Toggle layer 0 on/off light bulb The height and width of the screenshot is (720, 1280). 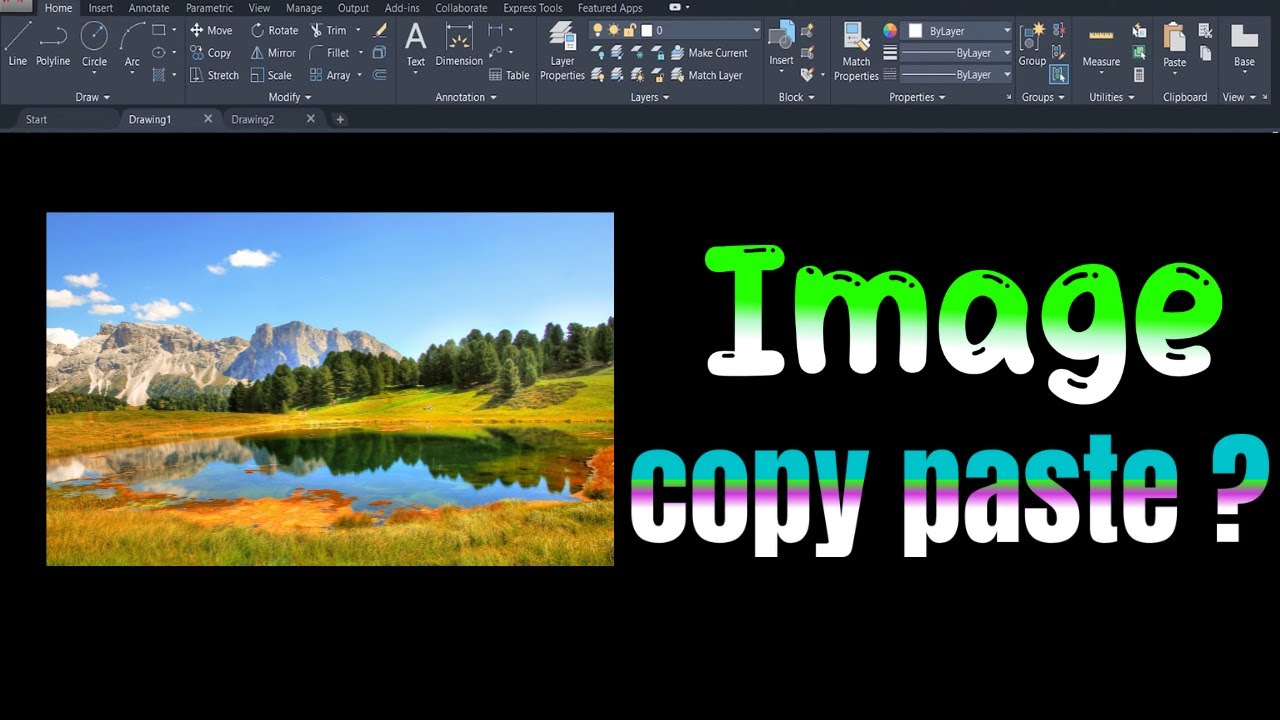pos(597,31)
